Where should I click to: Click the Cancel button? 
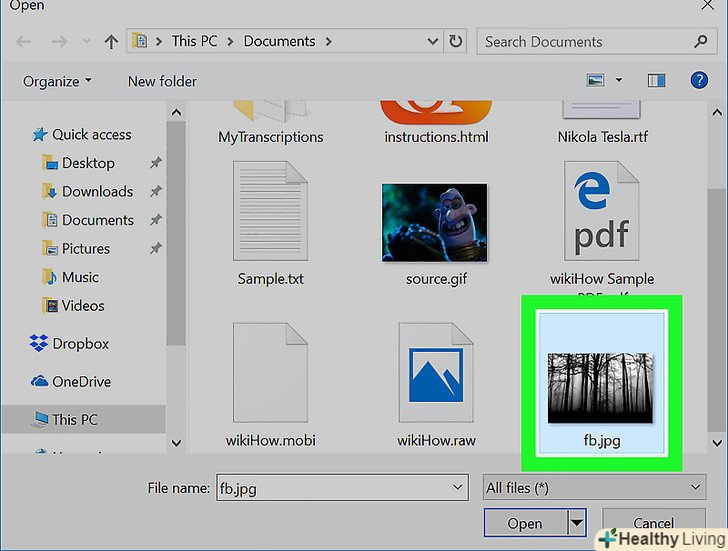pos(653,523)
